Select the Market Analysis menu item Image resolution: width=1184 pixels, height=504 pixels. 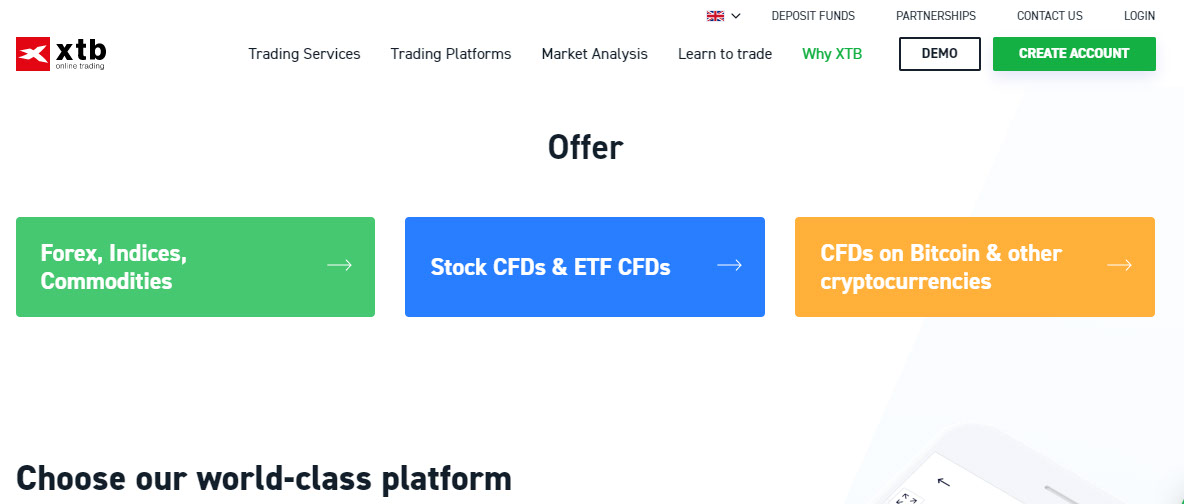pyautogui.click(x=595, y=54)
